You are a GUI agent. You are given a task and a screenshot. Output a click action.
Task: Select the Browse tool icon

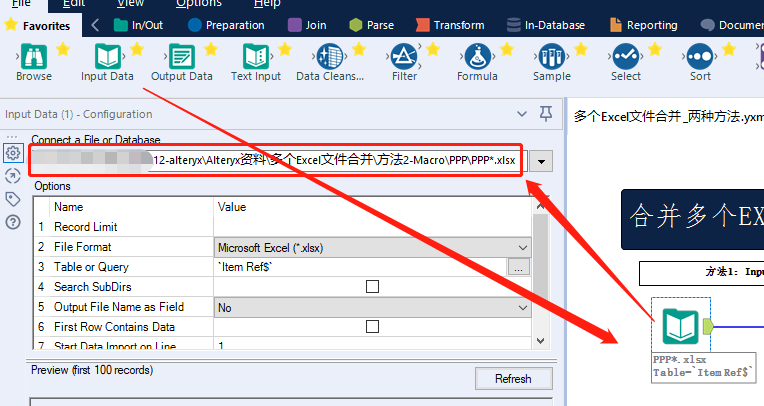[34, 57]
